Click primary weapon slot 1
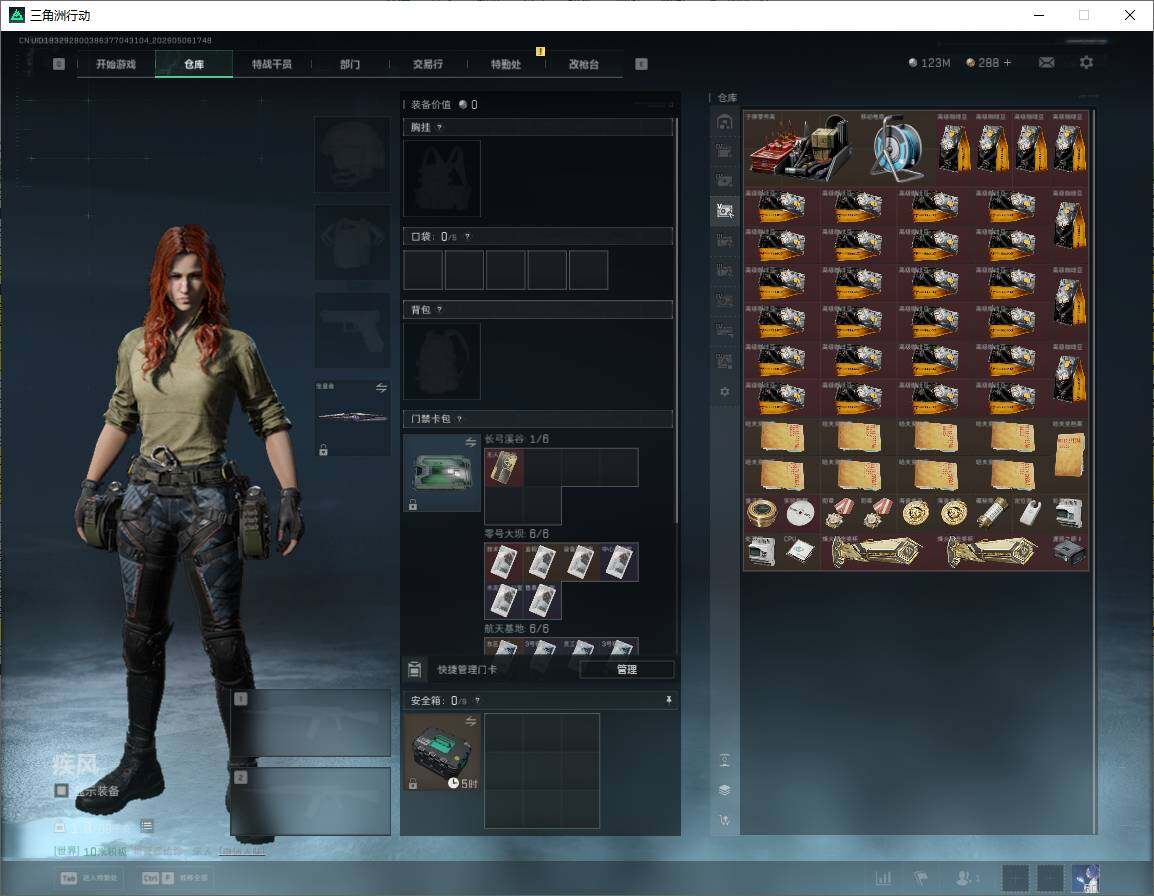The image size is (1154, 896). pyautogui.click(x=311, y=723)
